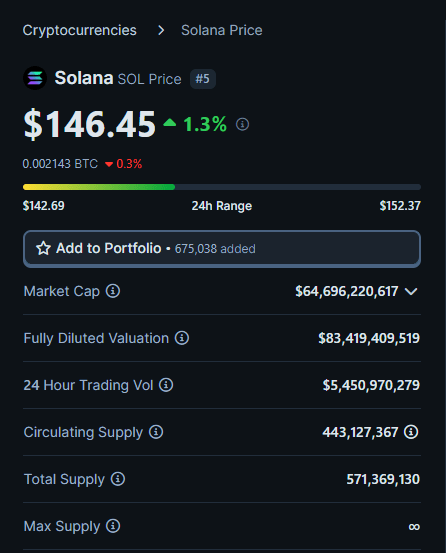The width and height of the screenshot is (446, 553).
Task: Click the breadcrumb chevron separator arrow
Action: point(161,30)
